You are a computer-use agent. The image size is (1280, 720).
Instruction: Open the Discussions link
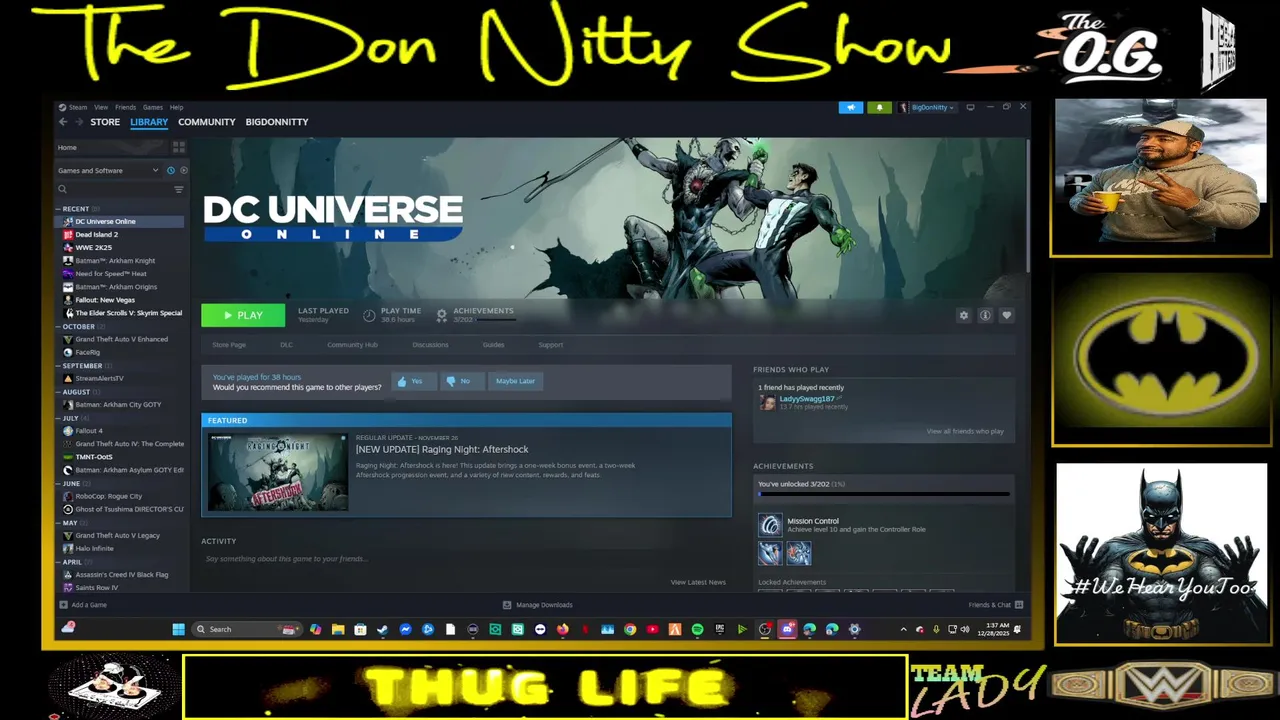click(x=430, y=345)
